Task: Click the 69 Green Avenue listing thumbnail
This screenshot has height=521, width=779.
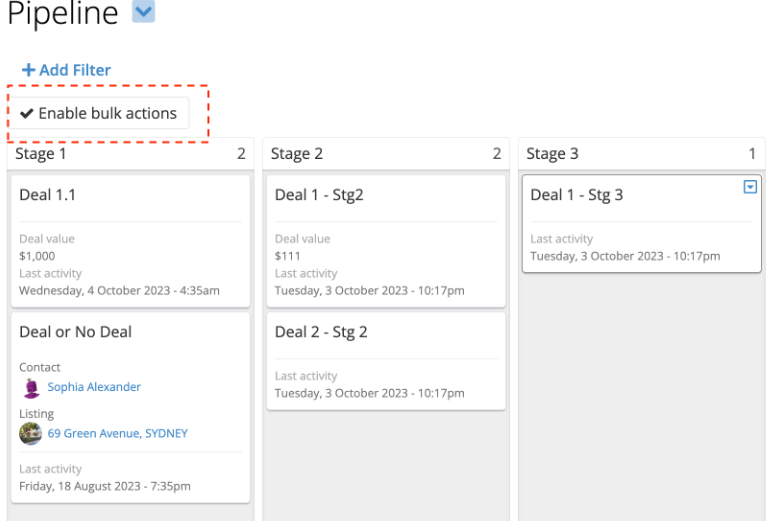Action: 31,434
